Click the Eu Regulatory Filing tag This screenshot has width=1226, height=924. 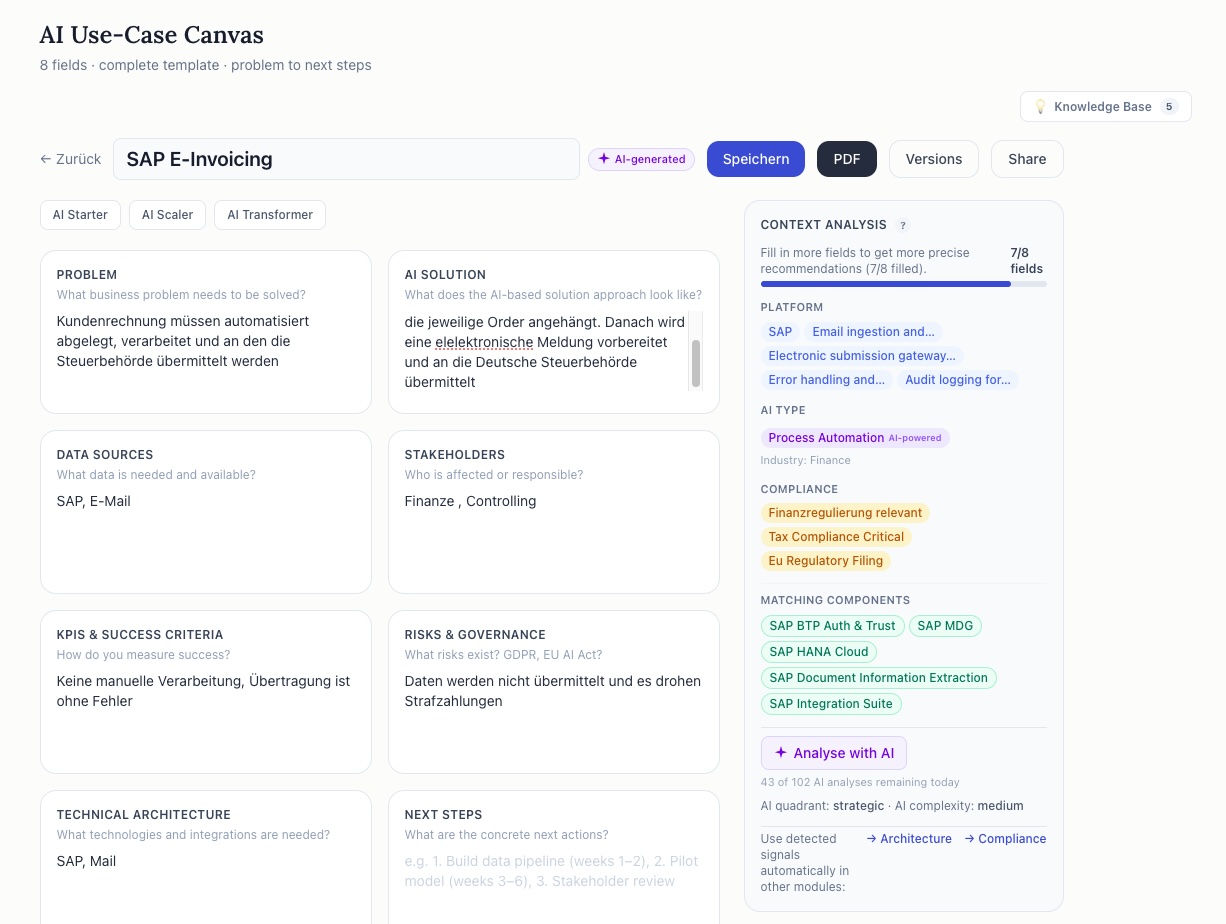[x=826, y=561]
